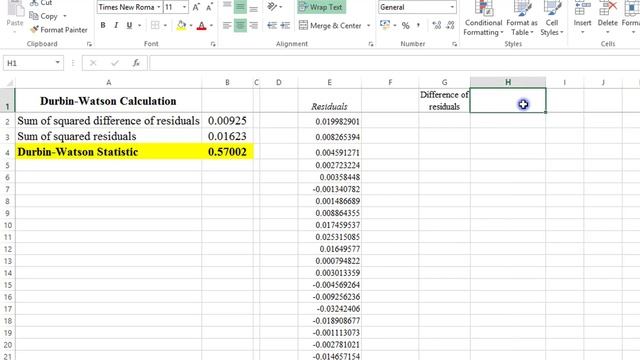Click Insert cells button
Image resolution: width=640 pixels, height=360 pixels.
point(582,18)
